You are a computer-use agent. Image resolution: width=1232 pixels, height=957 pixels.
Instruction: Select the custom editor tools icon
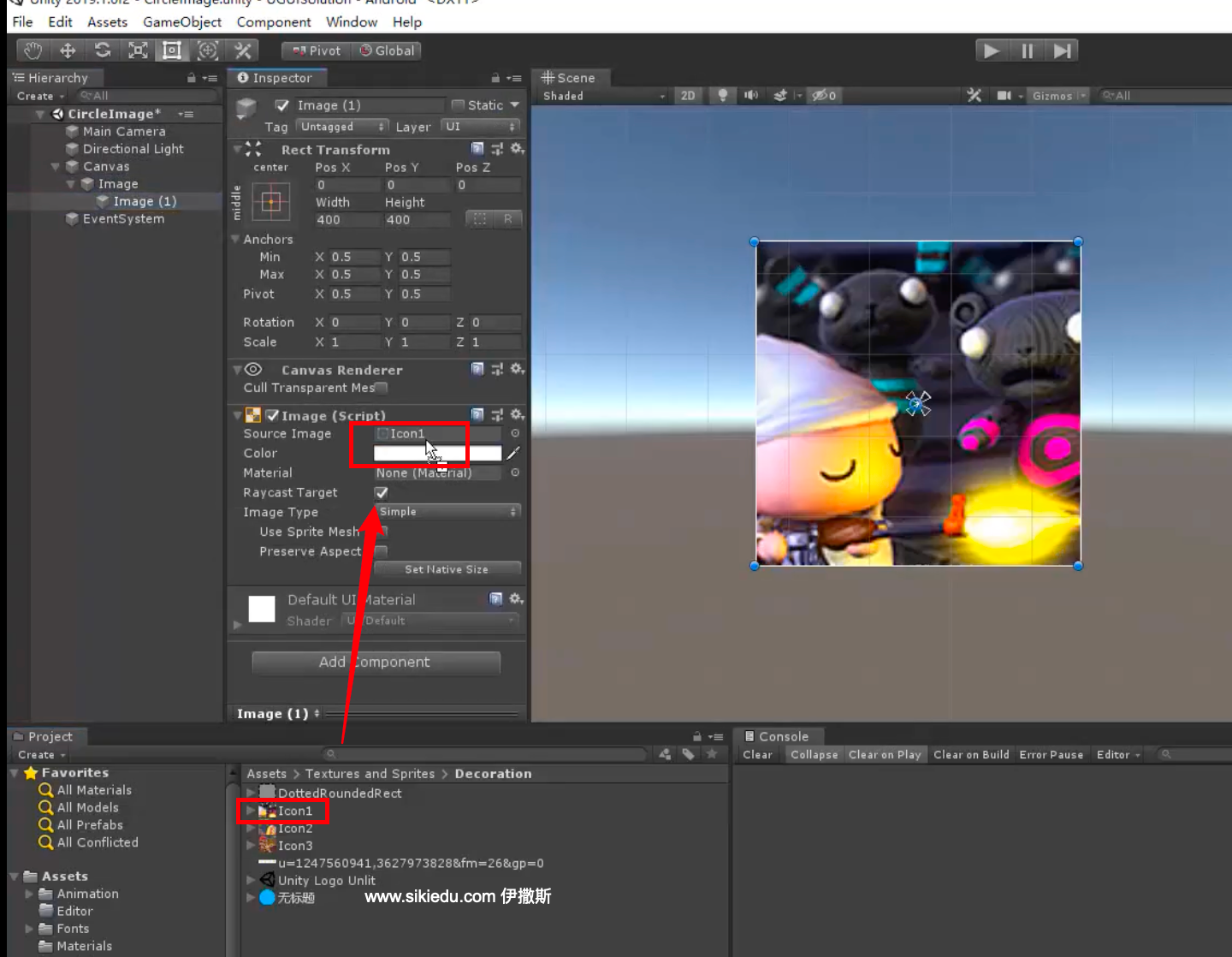[x=243, y=51]
